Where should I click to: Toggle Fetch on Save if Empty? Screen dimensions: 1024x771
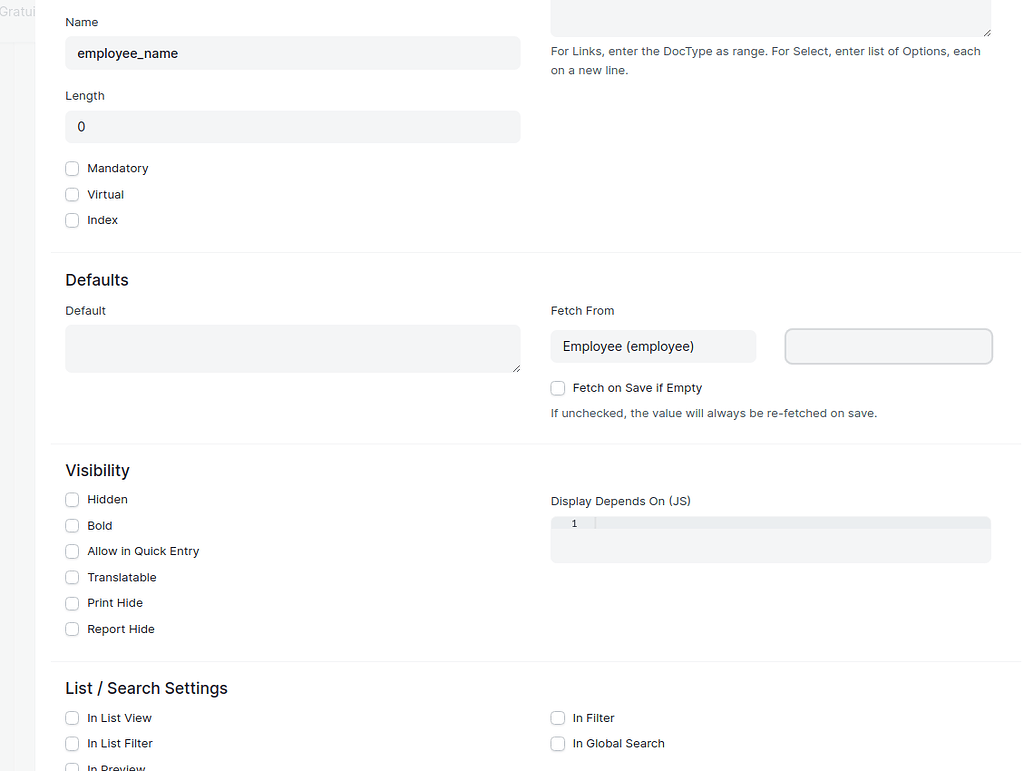coord(558,388)
